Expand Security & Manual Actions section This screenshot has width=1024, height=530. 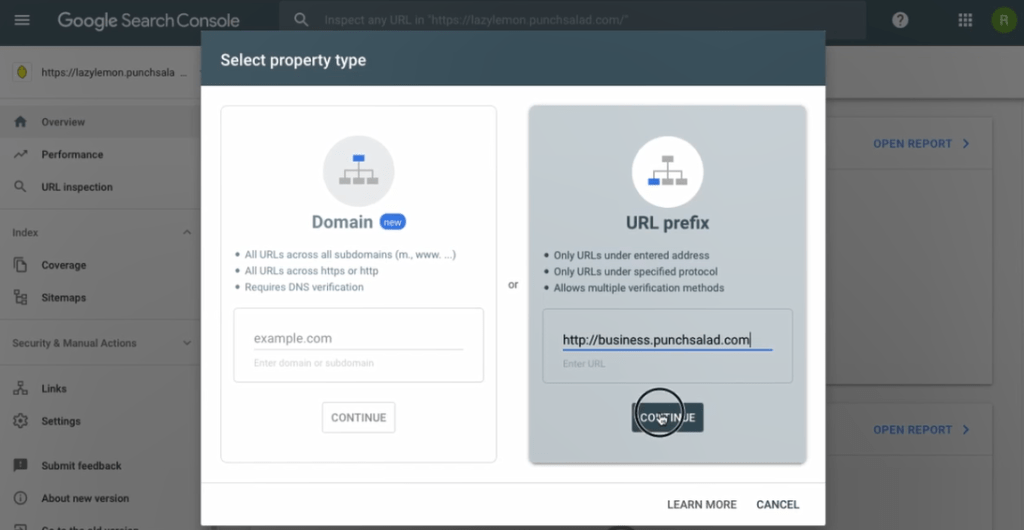pyautogui.click(x=187, y=343)
